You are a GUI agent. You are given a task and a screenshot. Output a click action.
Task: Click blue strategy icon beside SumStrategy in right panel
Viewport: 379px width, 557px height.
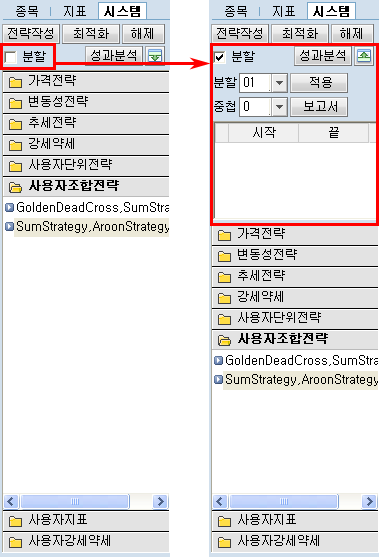click(x=218, y=379)
